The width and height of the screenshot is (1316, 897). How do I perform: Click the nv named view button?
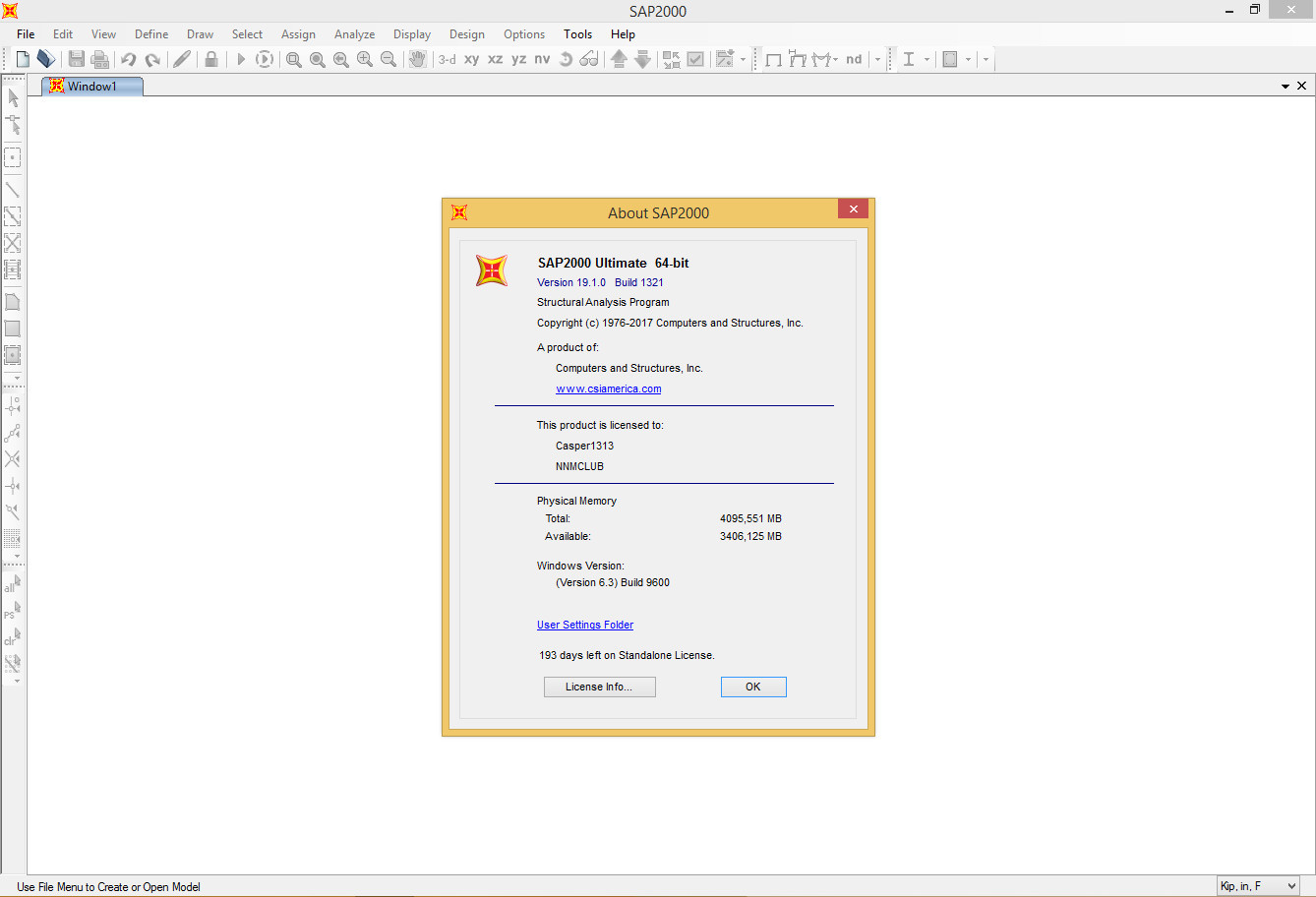(542, 59)
